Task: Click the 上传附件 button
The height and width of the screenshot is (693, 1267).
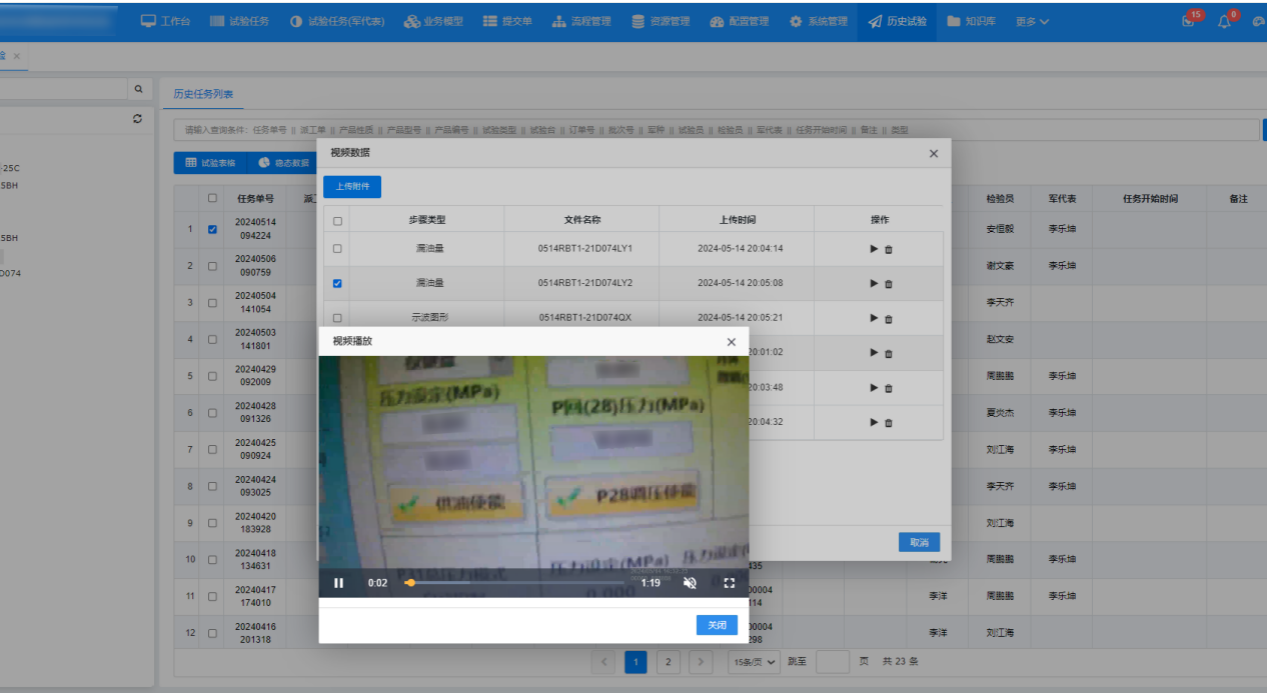Action: point(352,186)
